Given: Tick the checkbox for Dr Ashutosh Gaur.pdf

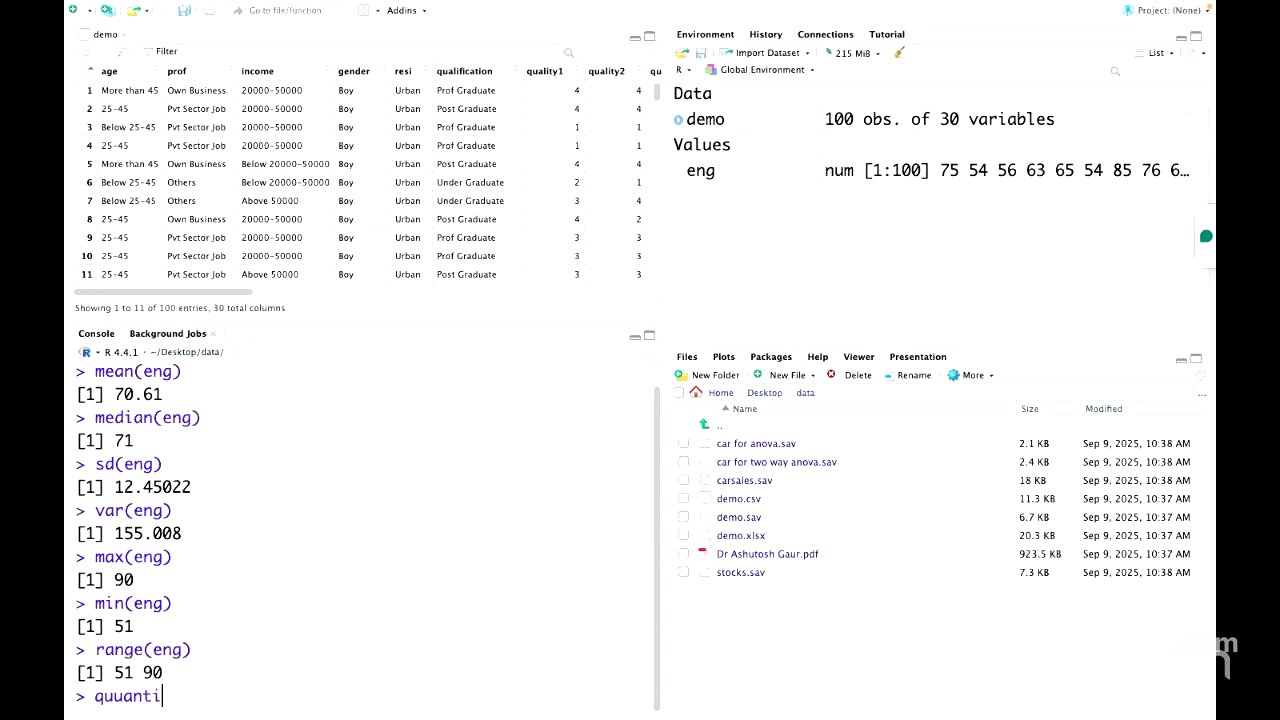Looking at the screenshot, I should 683,554.
